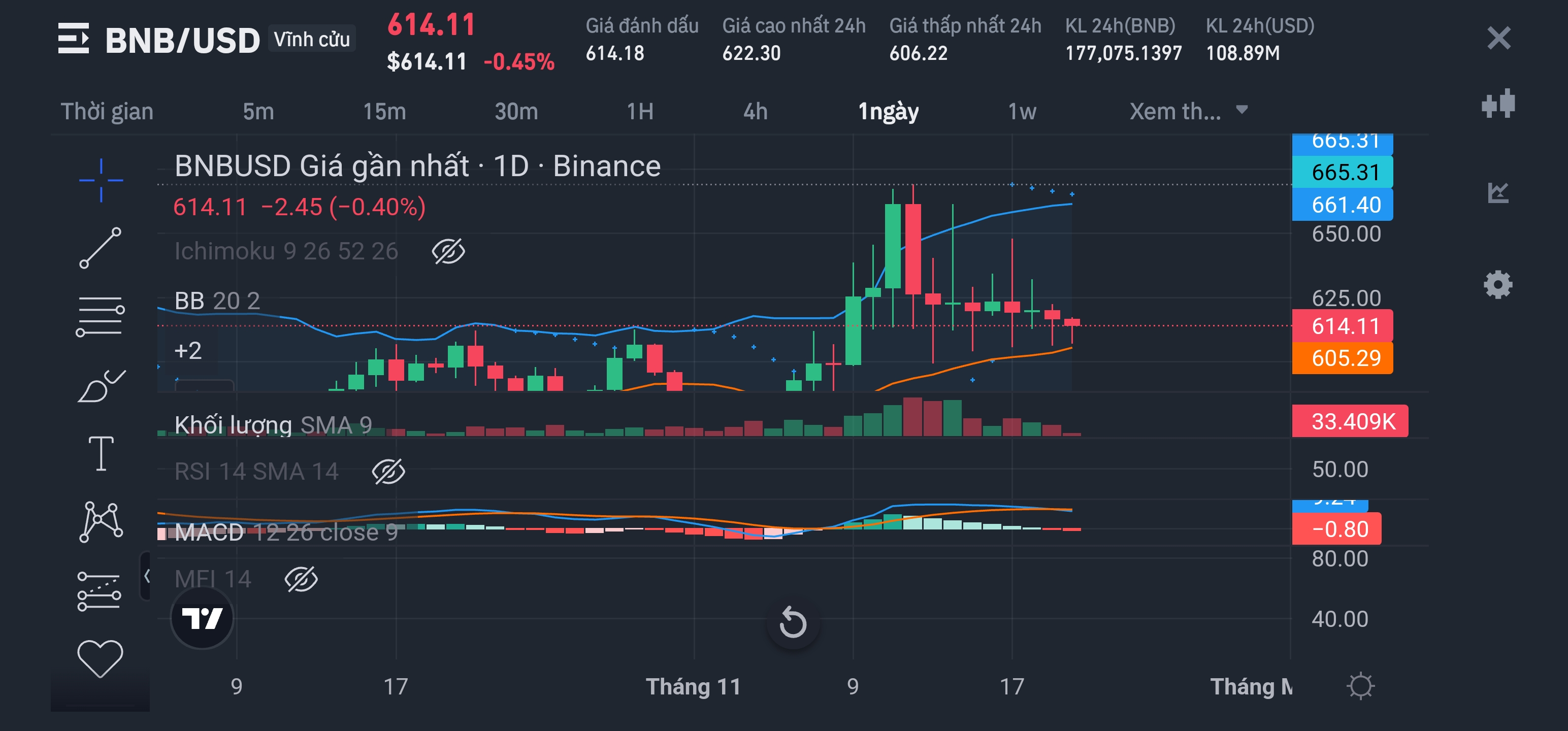Select the trend line drawing tool
Screen dimensions: 1568x731
101,248
